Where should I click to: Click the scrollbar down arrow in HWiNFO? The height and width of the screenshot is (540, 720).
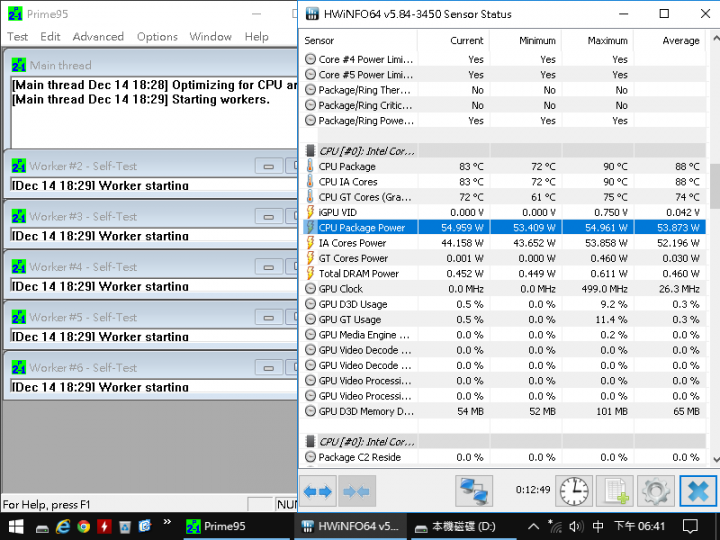pyautogui.click(x=715, y=459)
